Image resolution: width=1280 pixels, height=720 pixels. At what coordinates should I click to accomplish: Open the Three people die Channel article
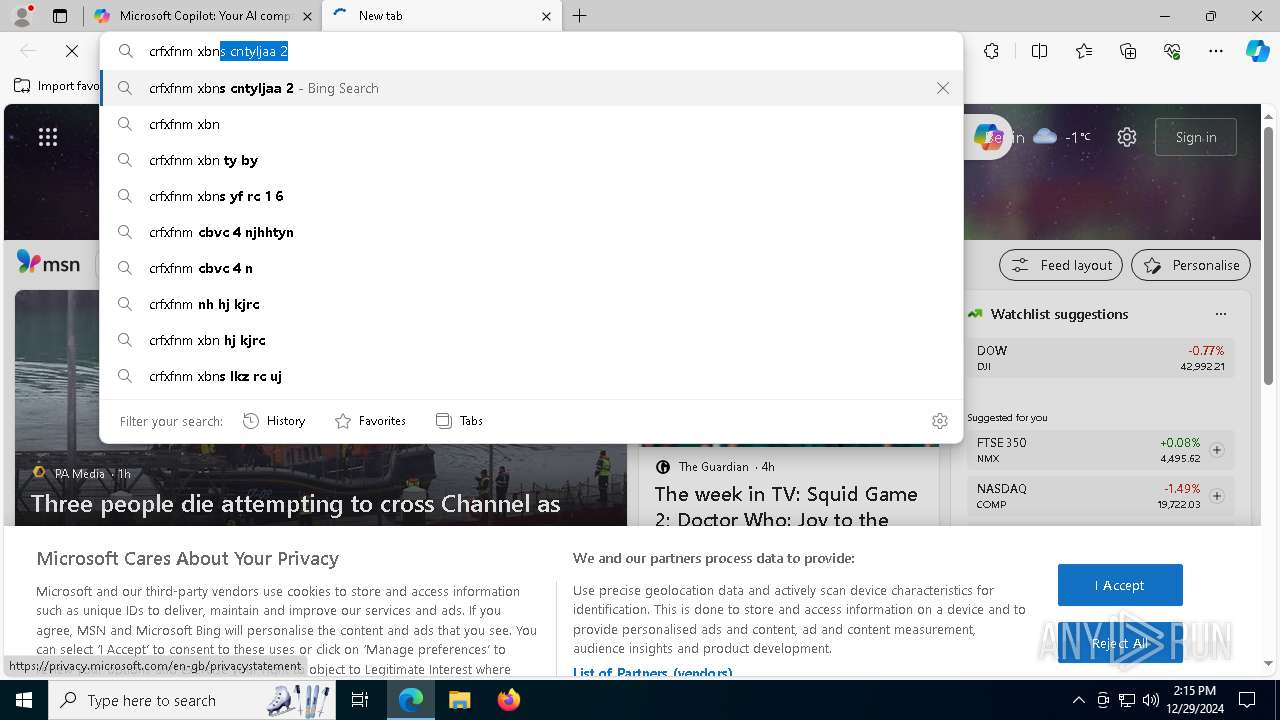pyautogui.click(x=296, y=504)
